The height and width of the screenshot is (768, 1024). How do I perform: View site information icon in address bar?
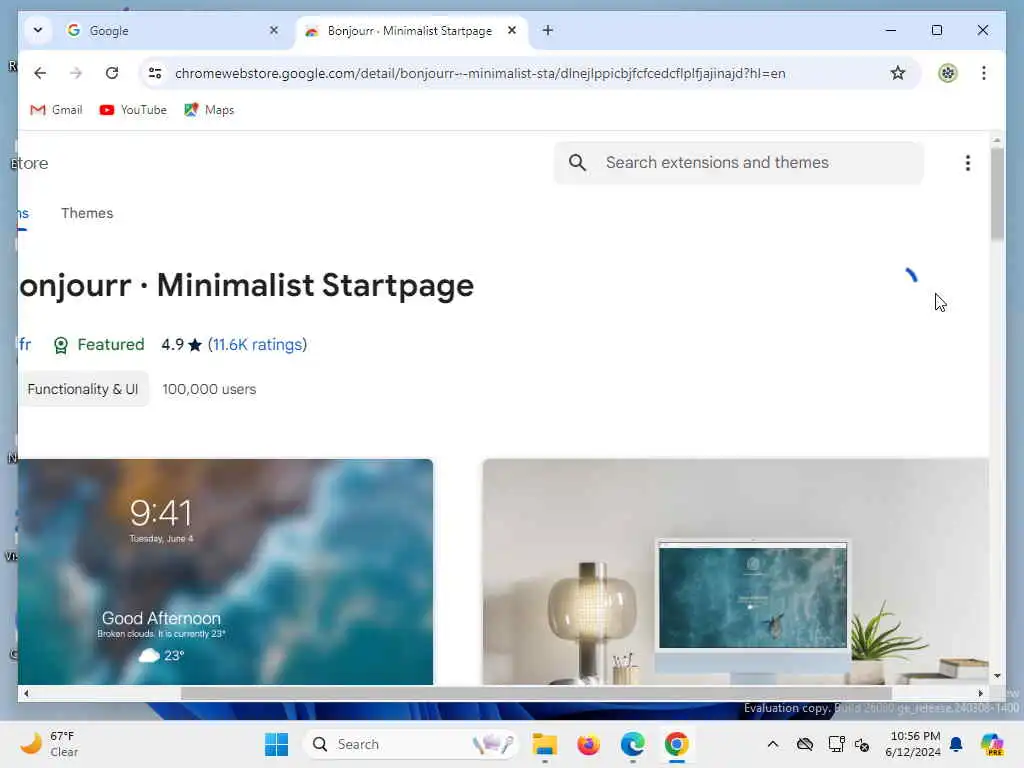tap(155, 73)
